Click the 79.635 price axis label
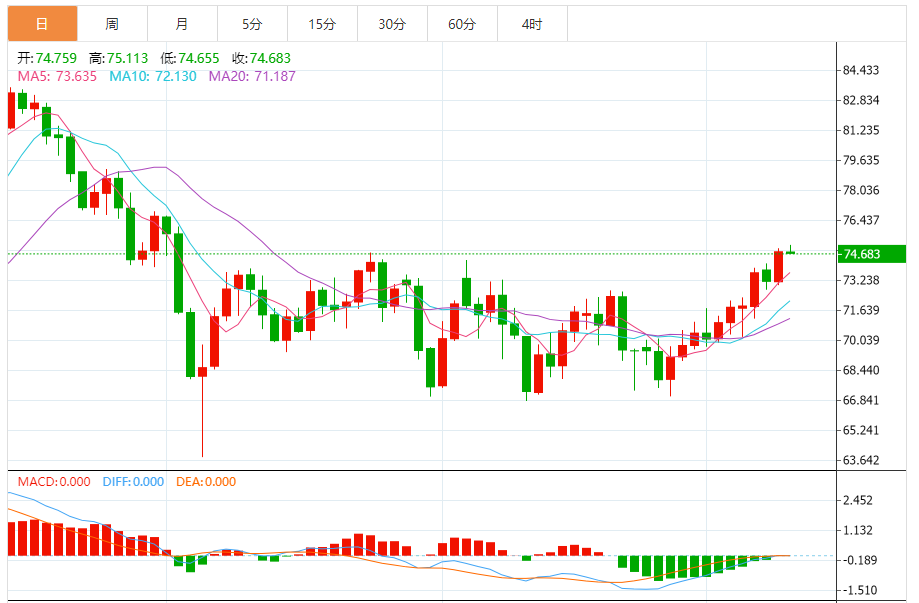 click(861, 160)
